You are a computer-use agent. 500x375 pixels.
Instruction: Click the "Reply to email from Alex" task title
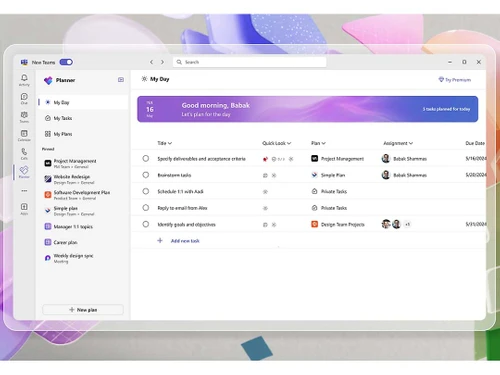(182, 208)
